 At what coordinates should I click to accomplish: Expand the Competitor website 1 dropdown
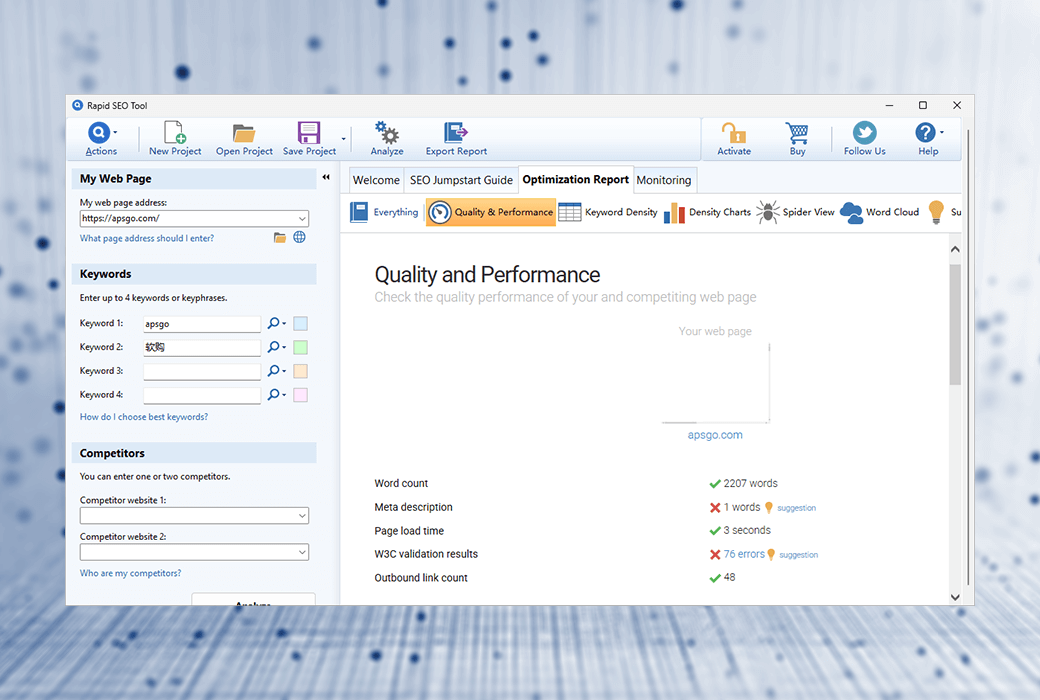click(302, 516)
